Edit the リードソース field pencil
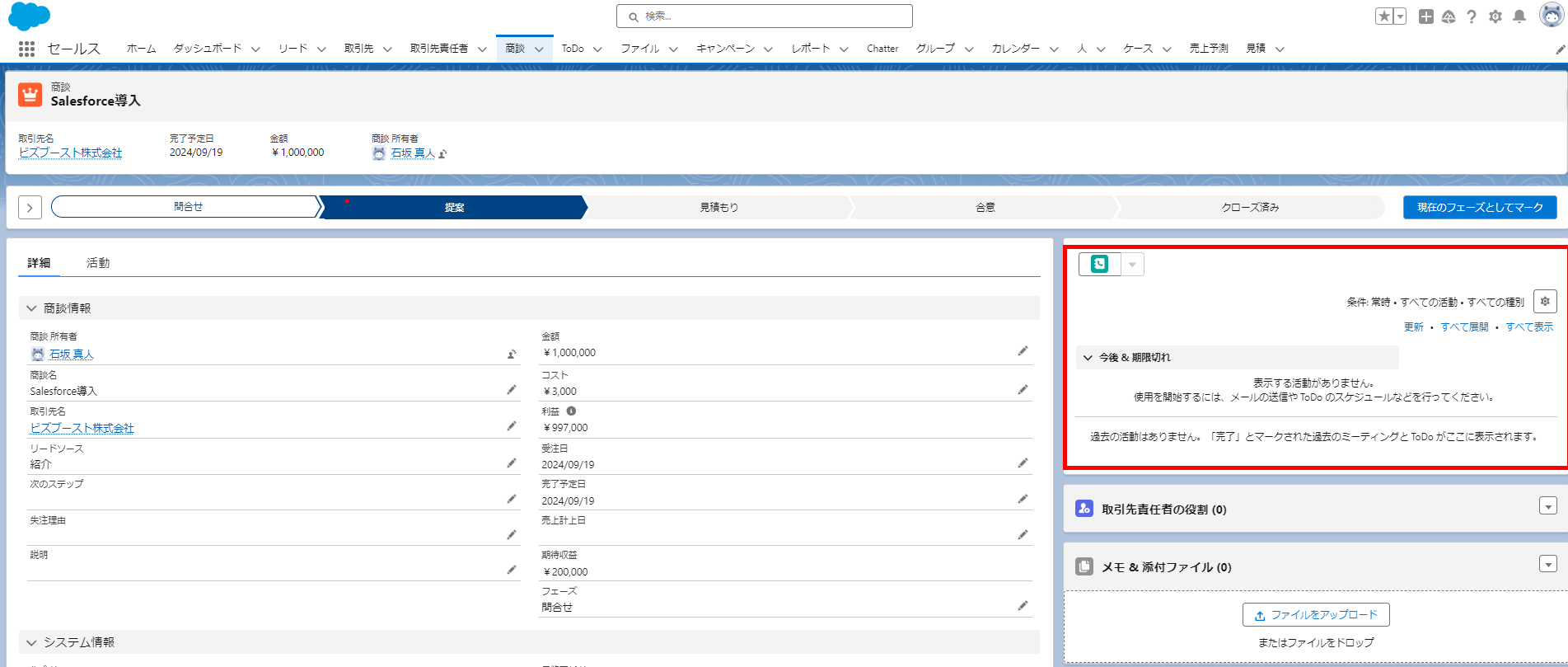The width and height of the screenshot is (1568, 667). (512, 463)
